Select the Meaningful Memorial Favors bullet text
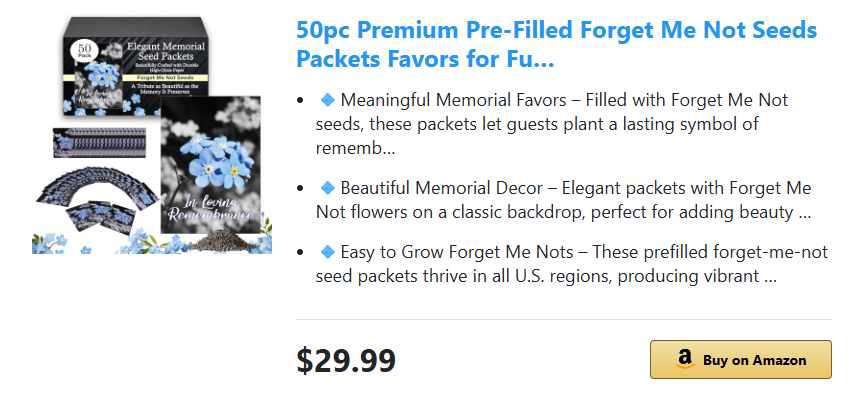 (x=553, y=124)
